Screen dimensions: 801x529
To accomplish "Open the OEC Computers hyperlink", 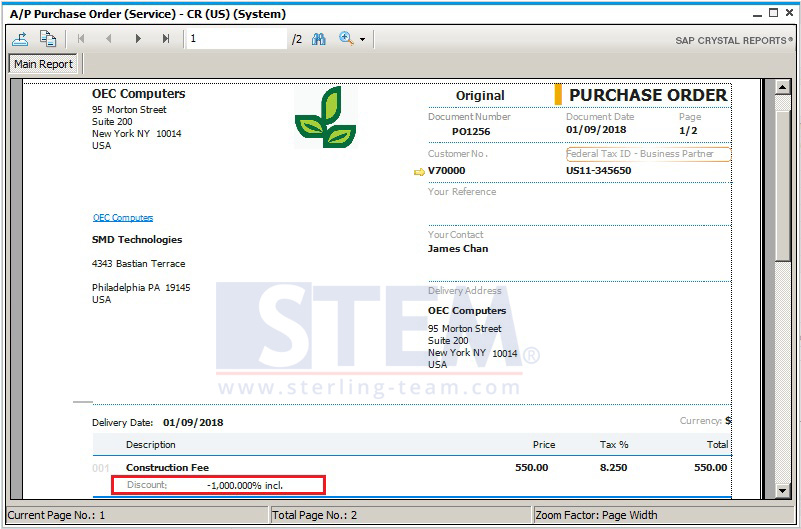I will pos(123,218).
